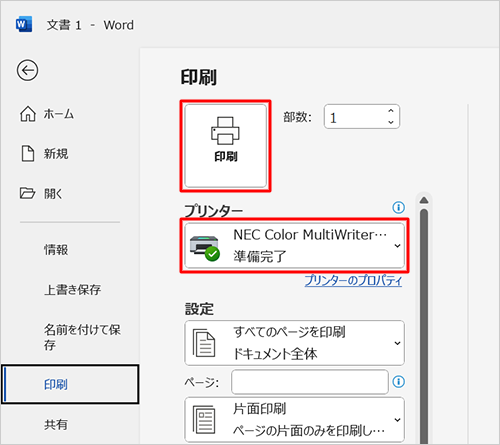The height and width of the screenshot is (445, 500).
Task: Click the info icon beside the ページ field
Action: click(399, 381)
